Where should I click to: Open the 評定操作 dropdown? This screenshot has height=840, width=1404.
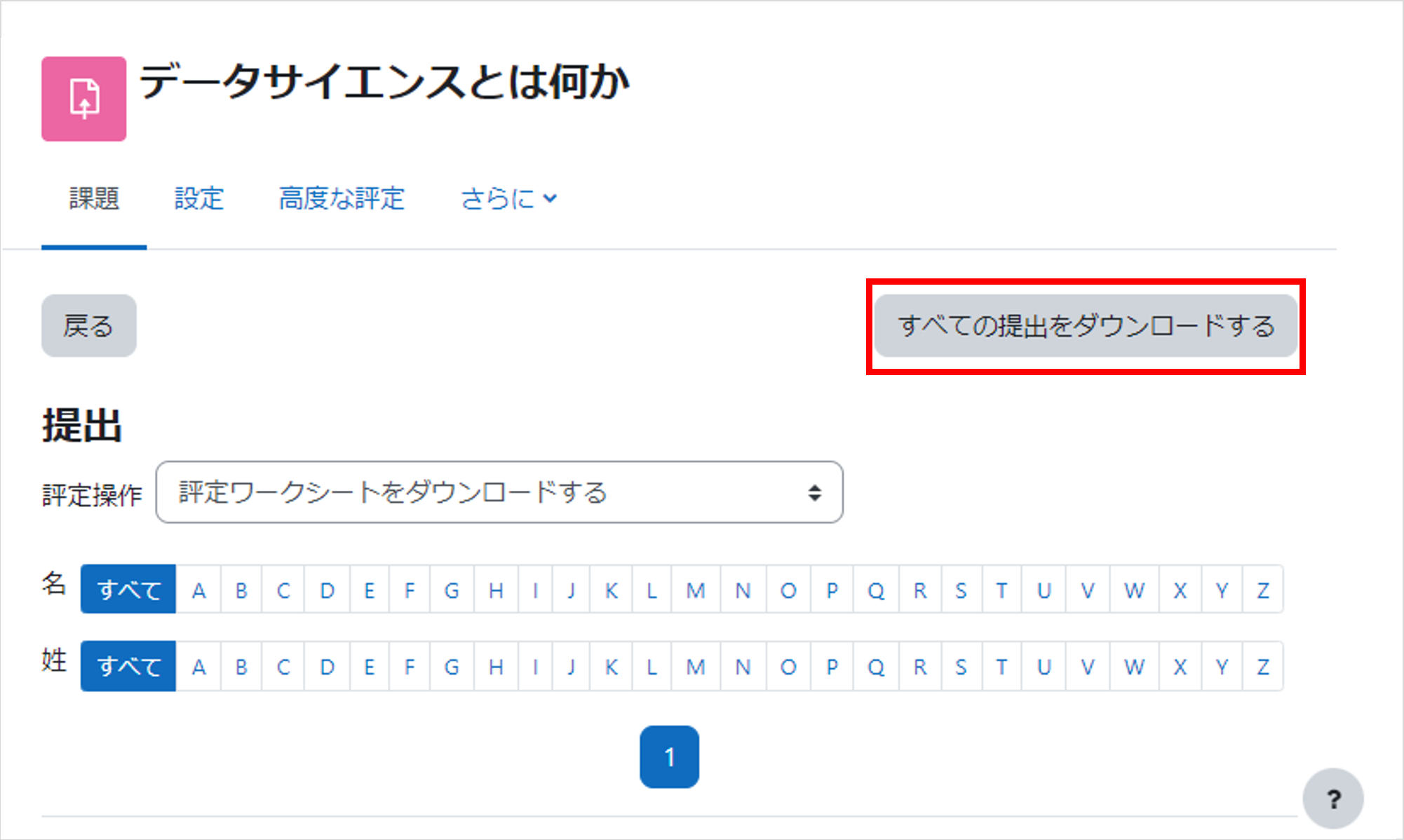pos(499,492)
